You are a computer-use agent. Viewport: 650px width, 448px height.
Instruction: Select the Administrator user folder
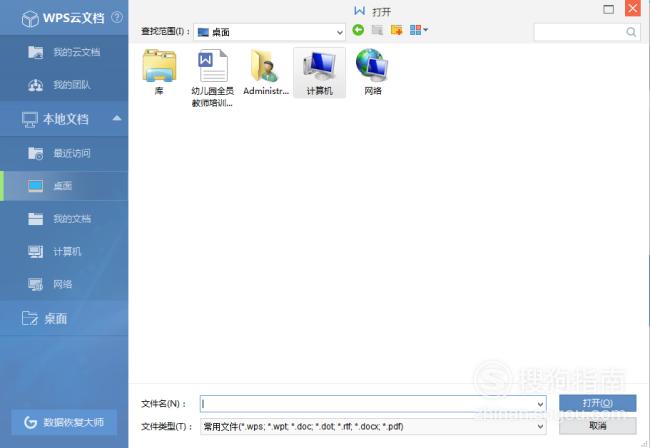[x=266, y=73]
